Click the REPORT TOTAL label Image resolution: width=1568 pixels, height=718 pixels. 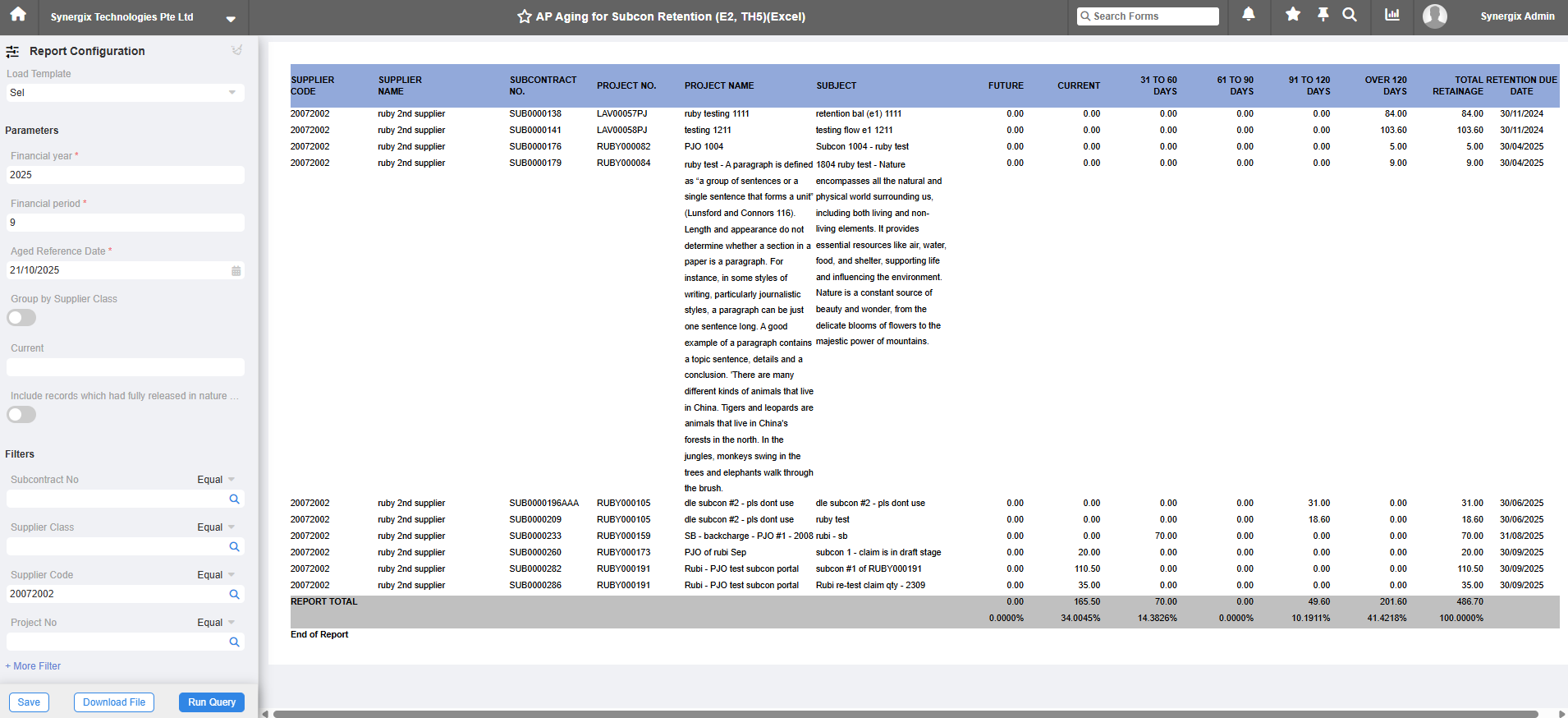[x=324, y=602]
